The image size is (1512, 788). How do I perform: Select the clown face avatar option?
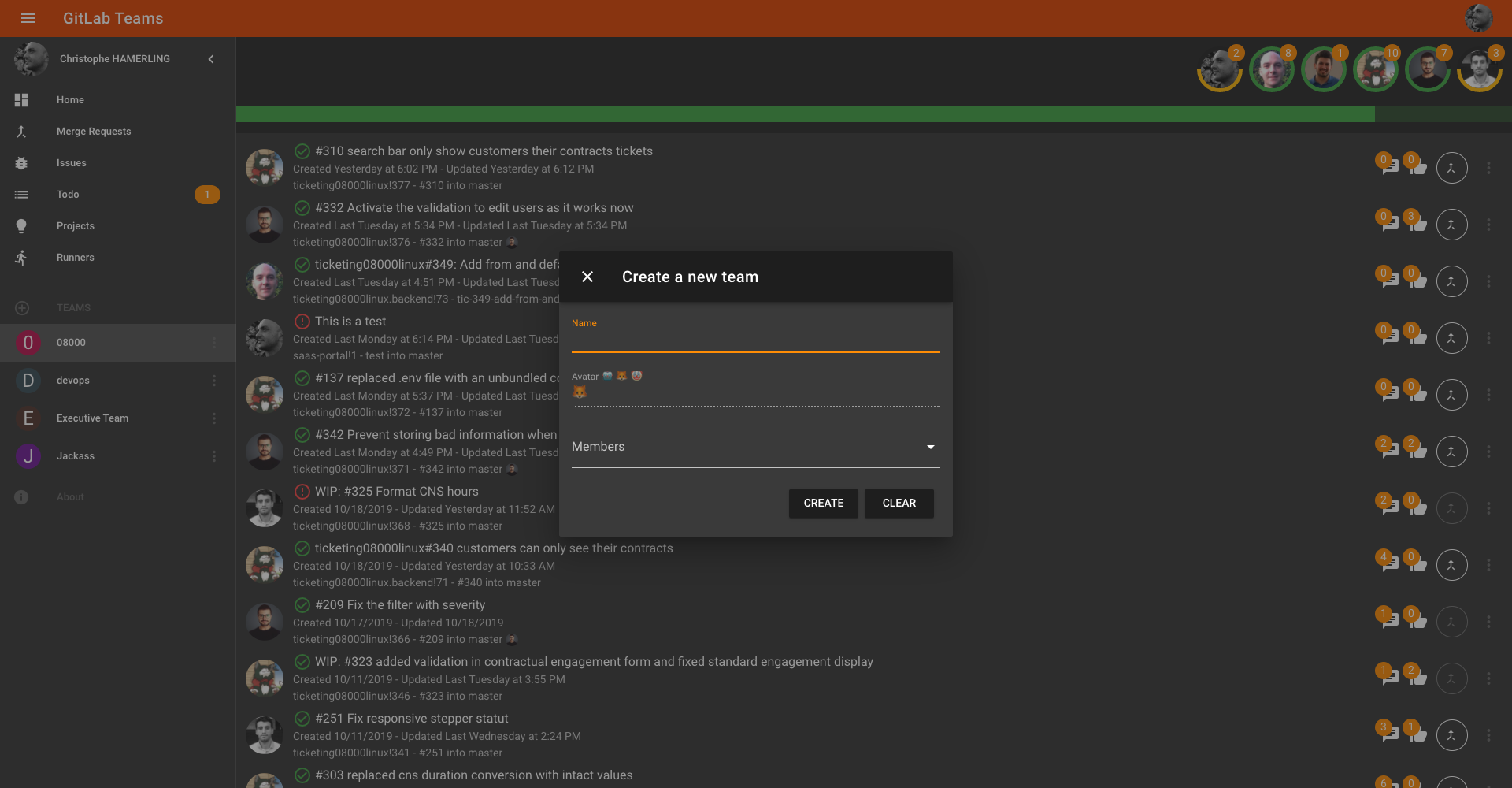[636, 376]
